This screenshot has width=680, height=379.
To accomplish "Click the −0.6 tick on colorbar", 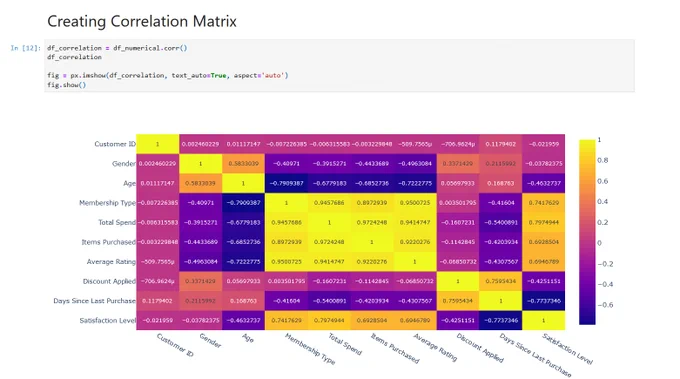I will click(605, 305).
